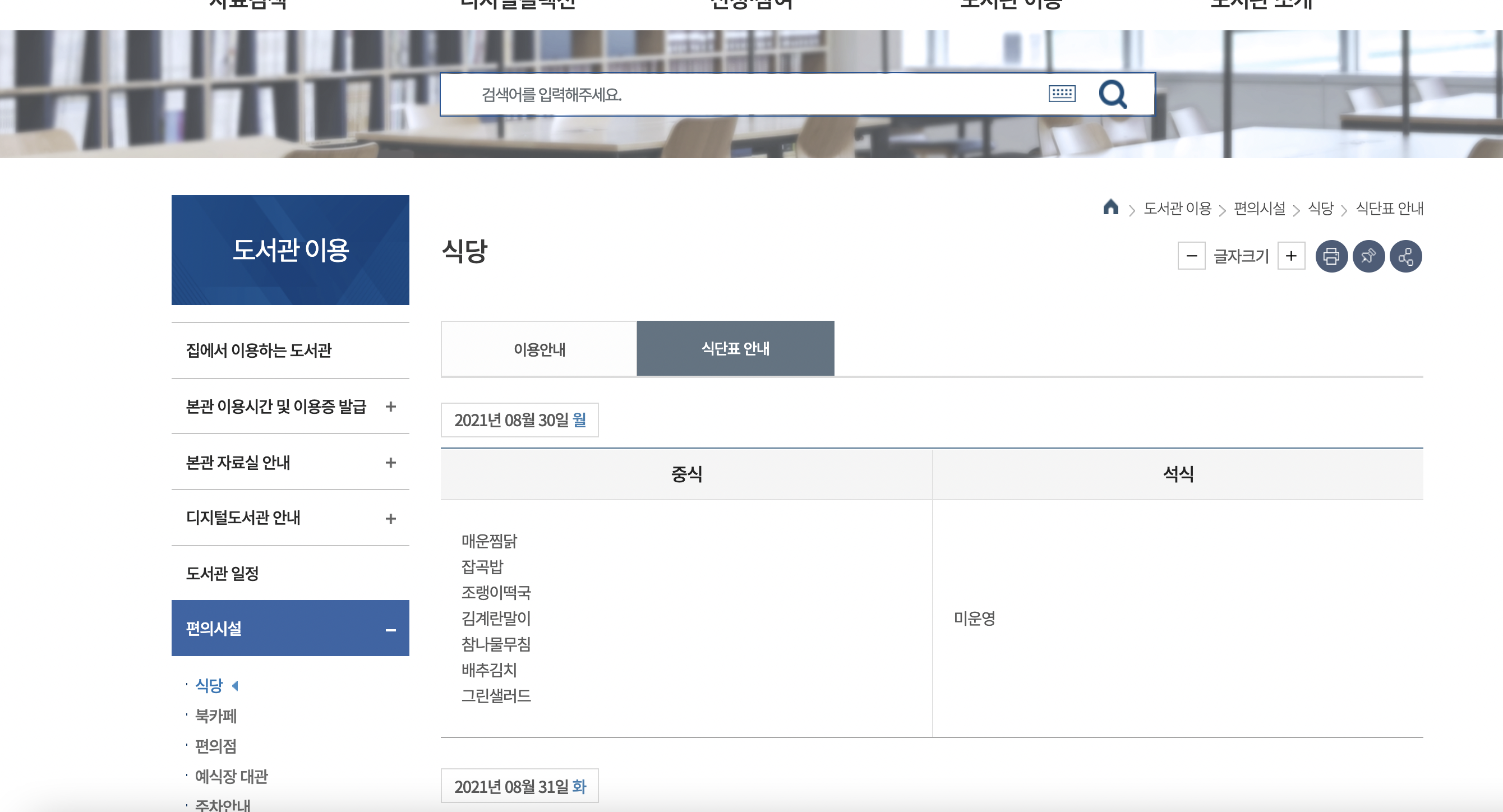Open 도서관 일정 menu item
The width and height of the screenshot is (1503, 812).
point(222,574)
